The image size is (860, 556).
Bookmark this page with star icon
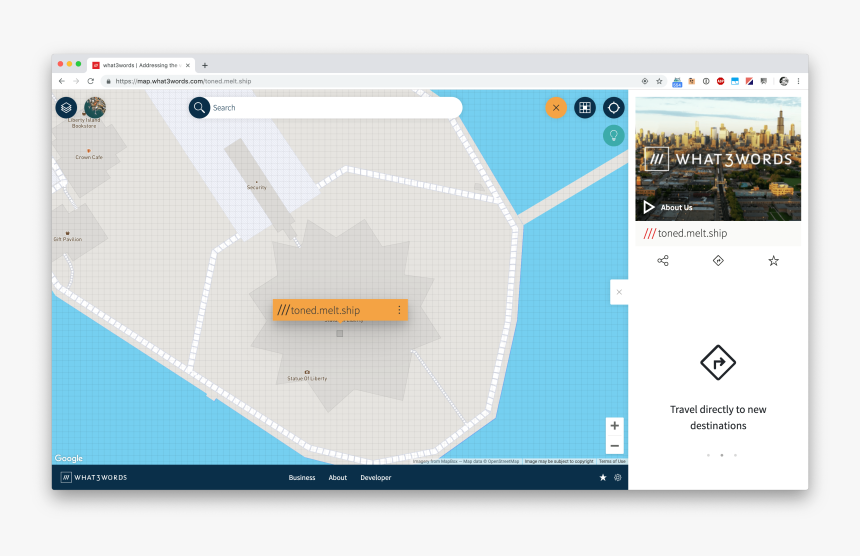pos(659,81)
